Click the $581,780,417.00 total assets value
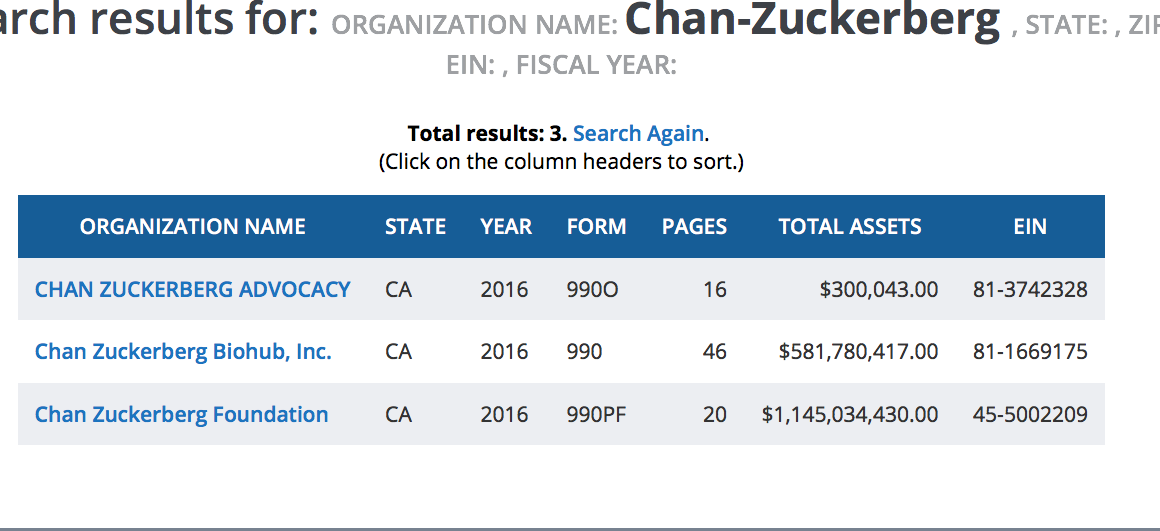The width and height of the screenshot is (1160, 531). 858,352
